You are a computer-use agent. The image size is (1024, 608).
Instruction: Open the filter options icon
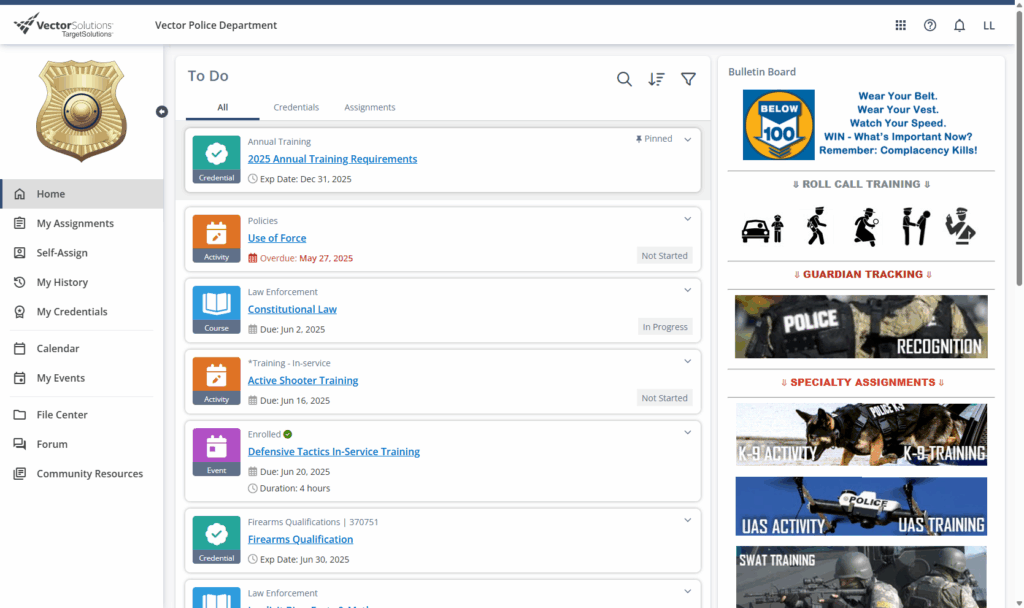tap(688, 79)
